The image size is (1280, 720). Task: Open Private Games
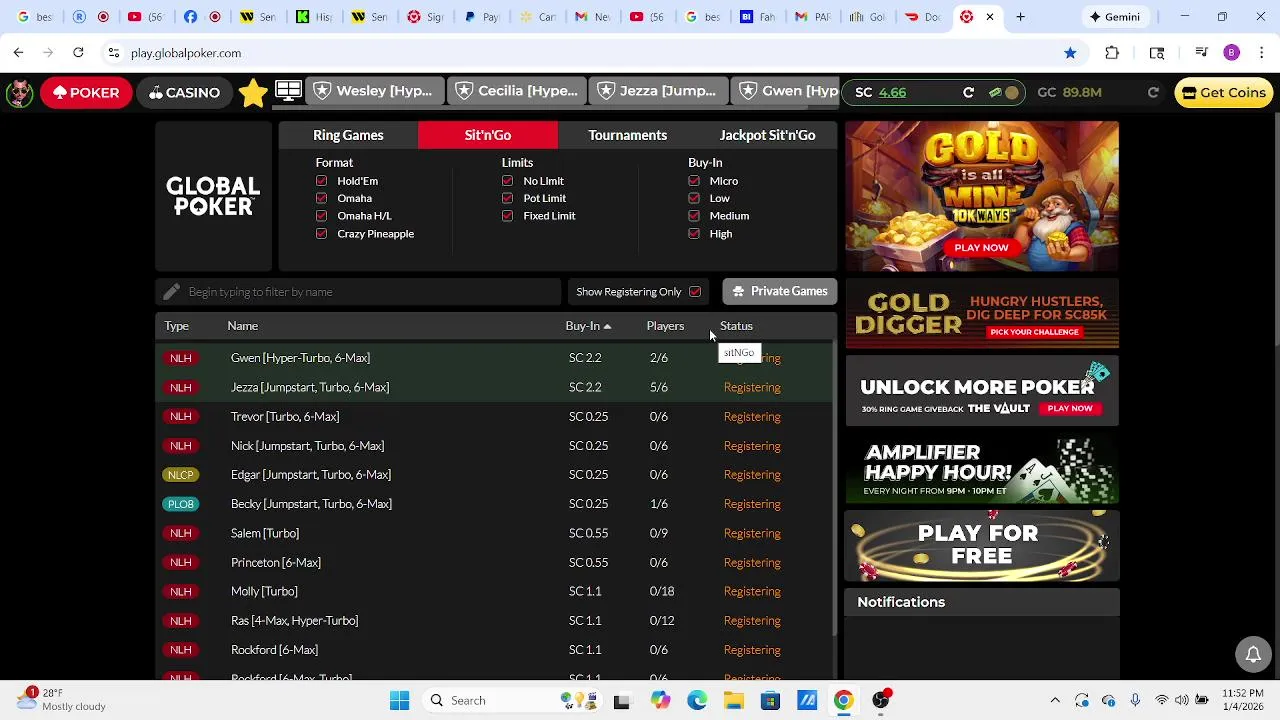pyautogui.click(x=780, y=291)
